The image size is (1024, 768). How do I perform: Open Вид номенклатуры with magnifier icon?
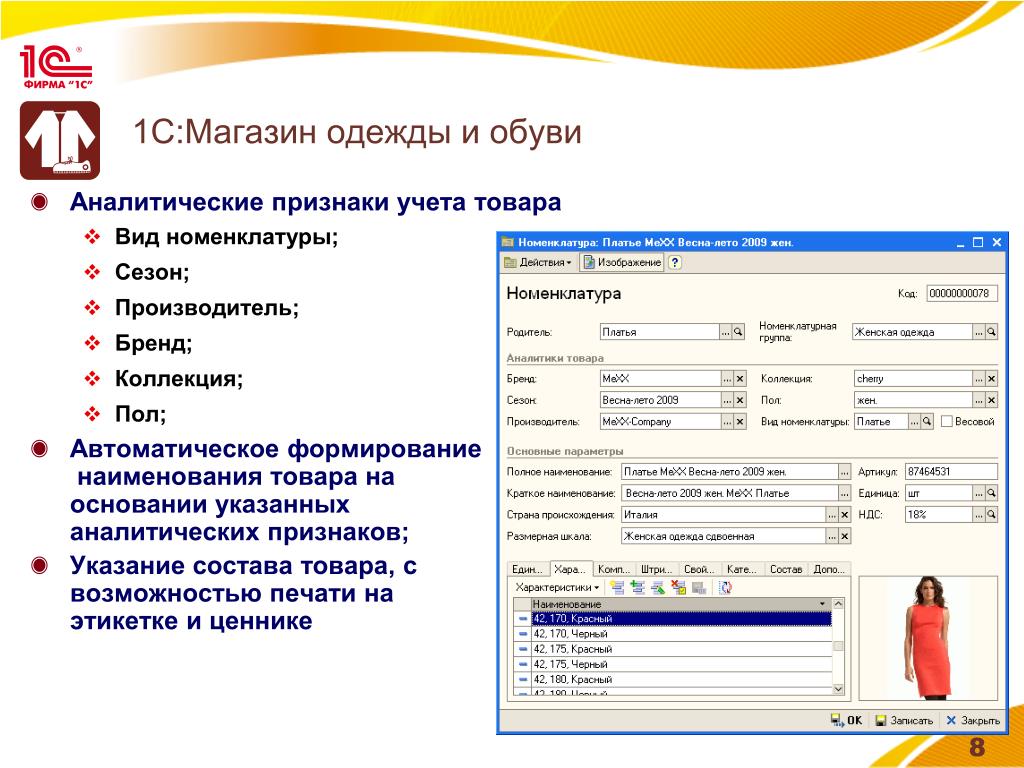(927, 421)
